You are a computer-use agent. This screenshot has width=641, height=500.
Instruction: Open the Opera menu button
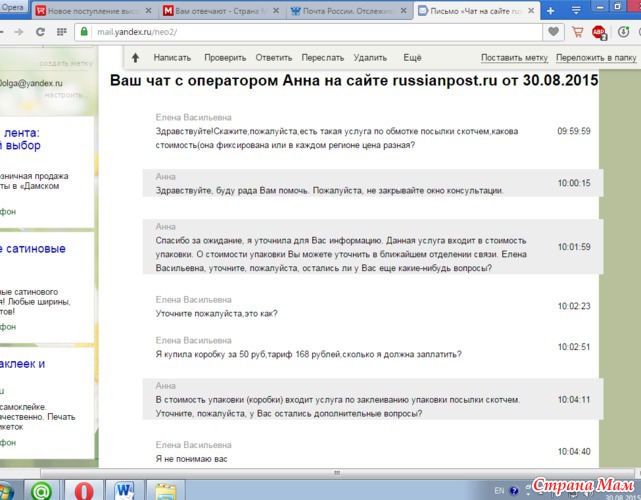13,7
